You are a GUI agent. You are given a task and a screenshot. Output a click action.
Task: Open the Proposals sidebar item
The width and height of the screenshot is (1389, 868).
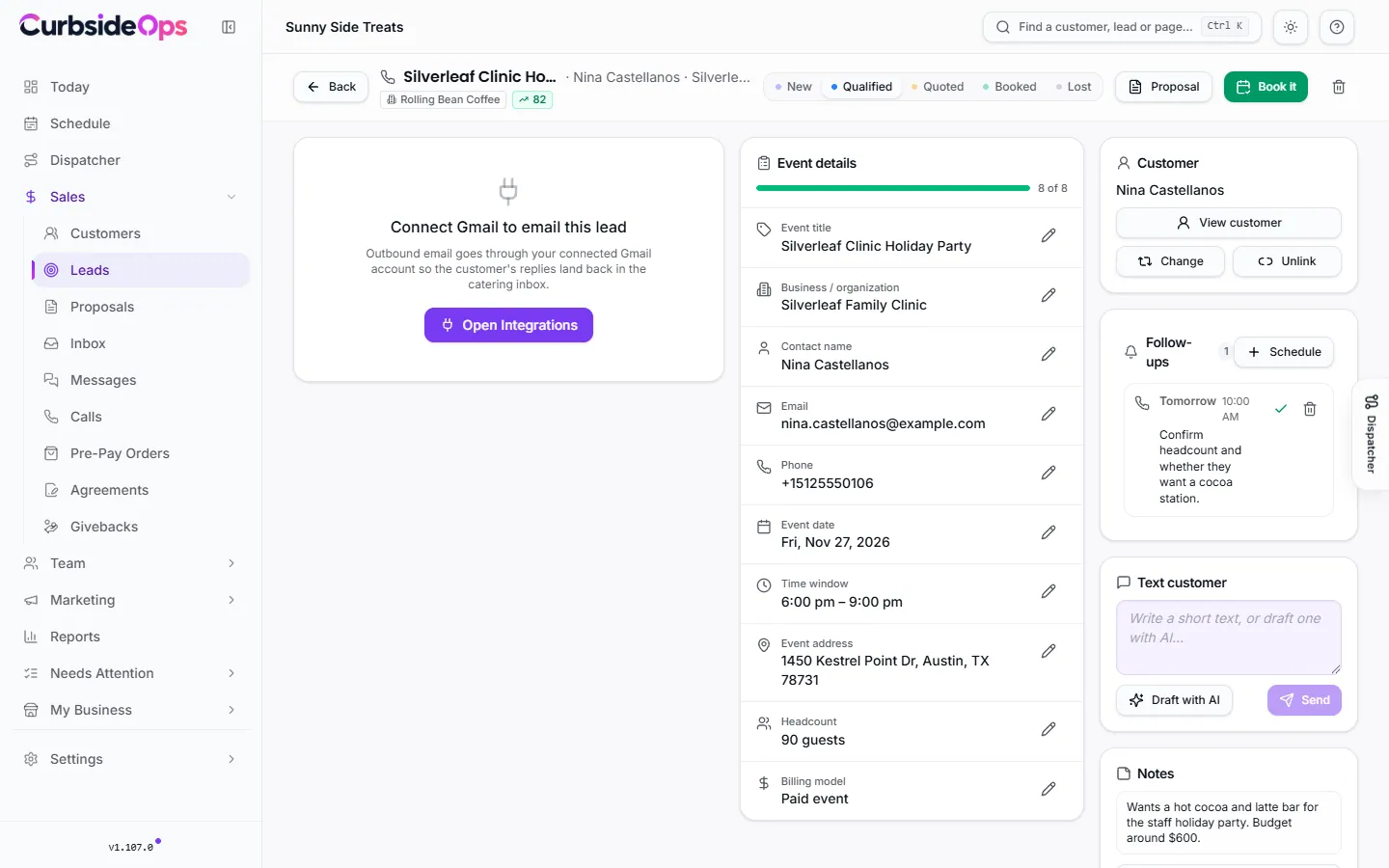click(x=141, y=307)
